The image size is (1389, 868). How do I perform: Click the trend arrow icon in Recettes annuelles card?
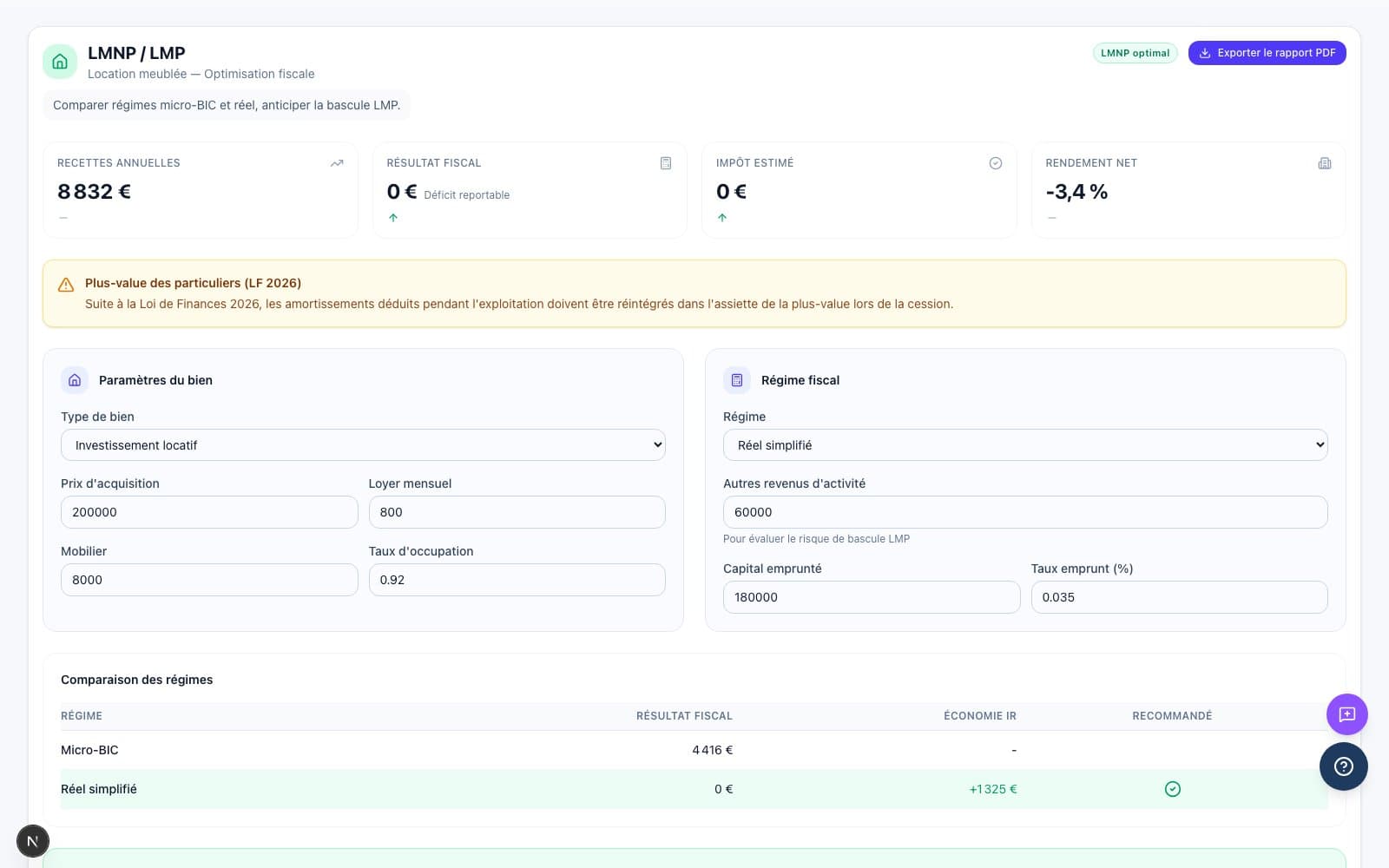coord(337,163)
